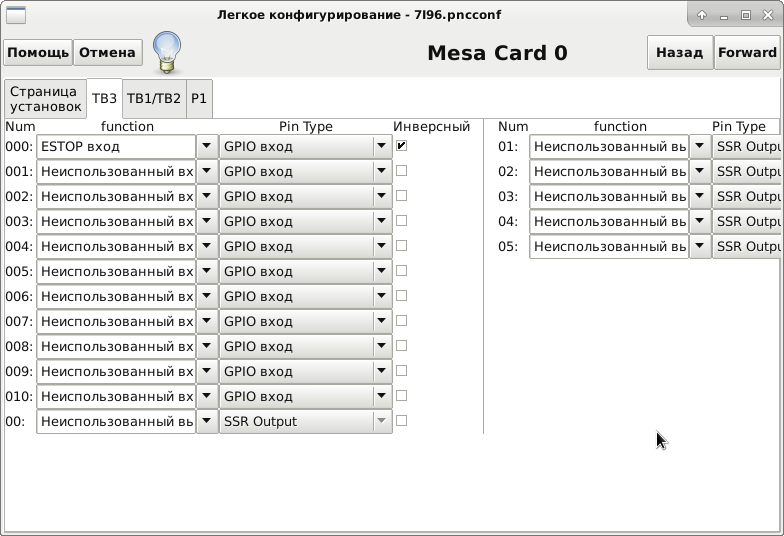Open pin type dropdown for pin 010
Viewport: 784px width, 536px height.
point(306,396)
